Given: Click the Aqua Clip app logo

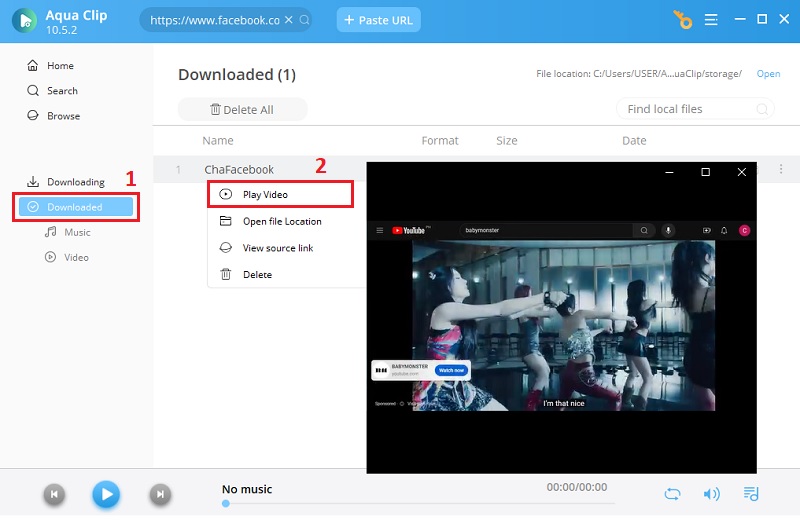Looking at the screenshot, I should (24, 20).
